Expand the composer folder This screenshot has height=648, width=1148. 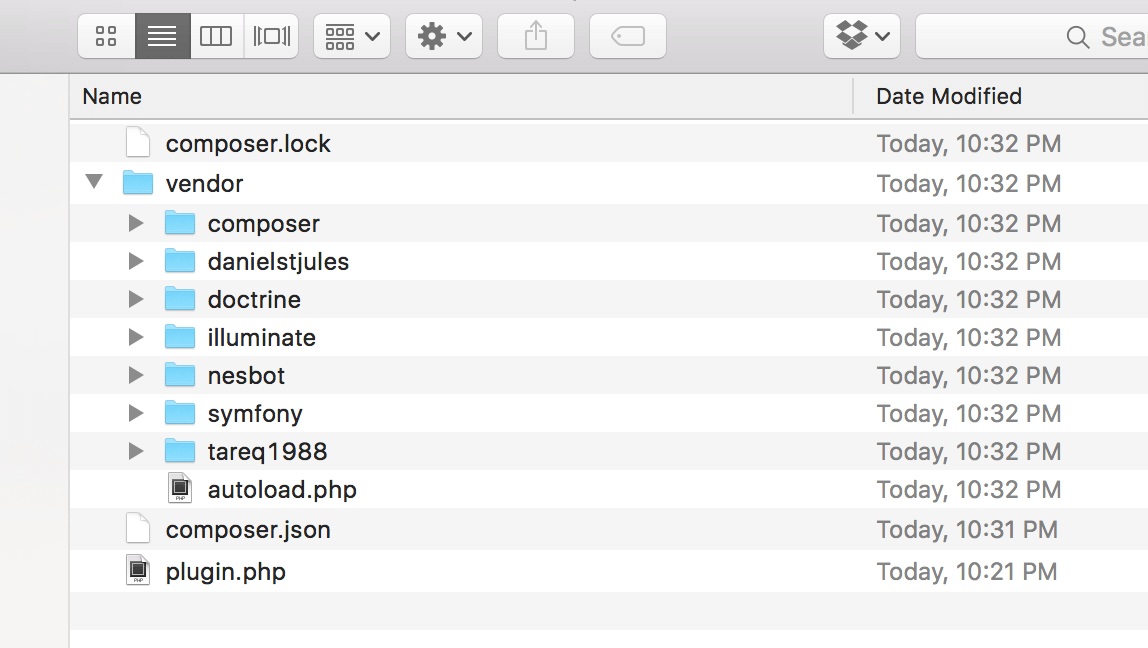136,223
